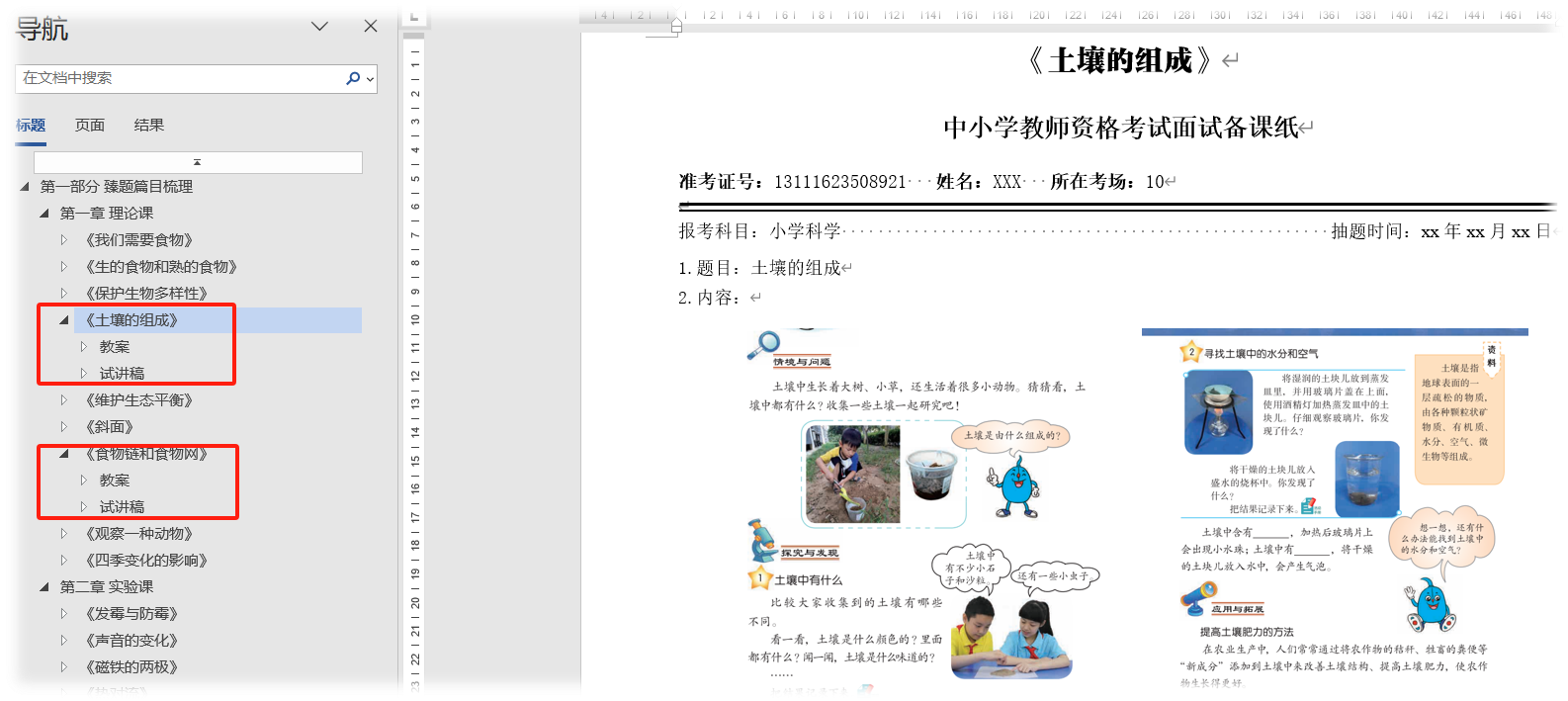Select the 标题 tab

31,125
